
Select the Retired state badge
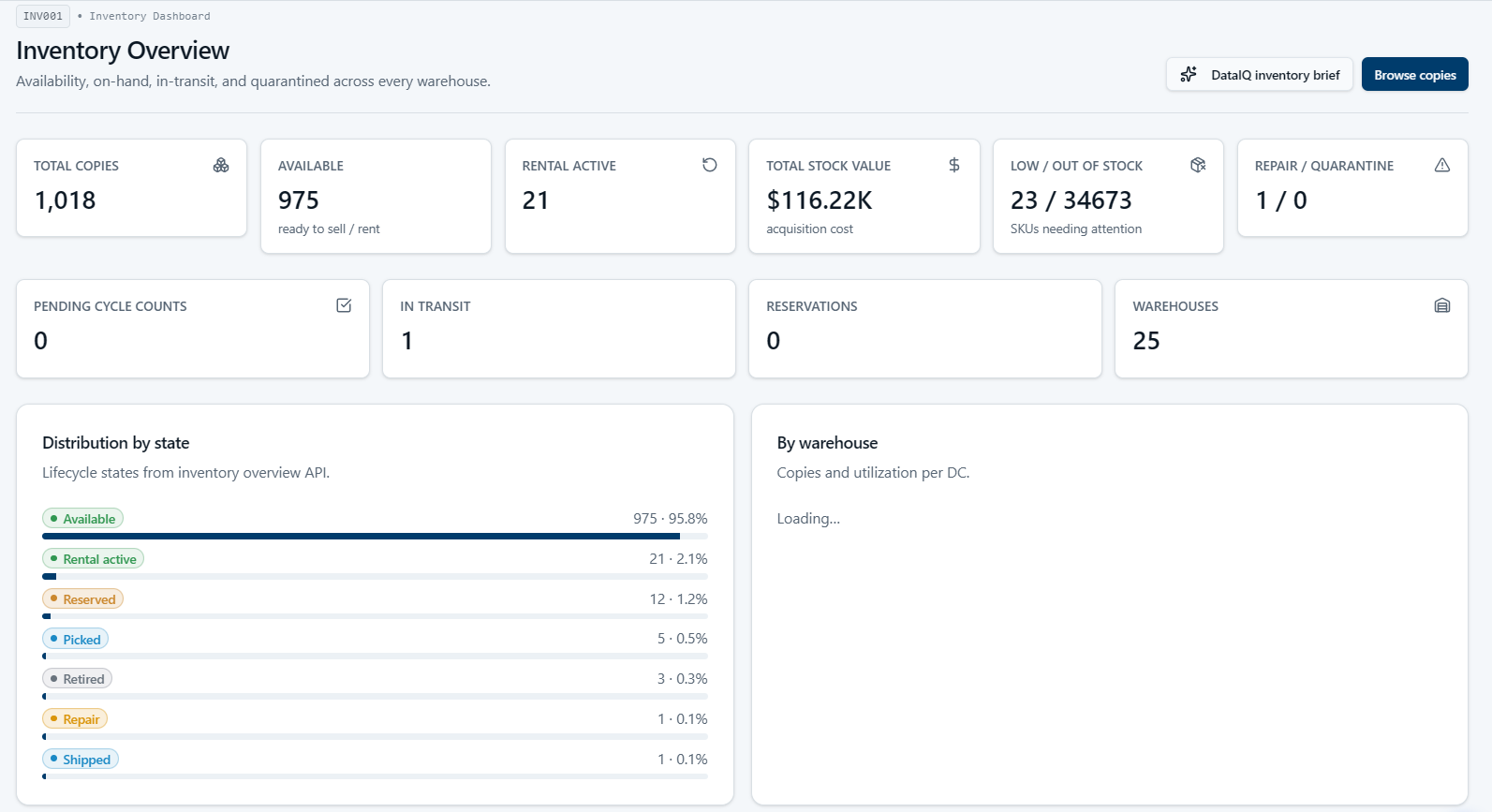77,679
